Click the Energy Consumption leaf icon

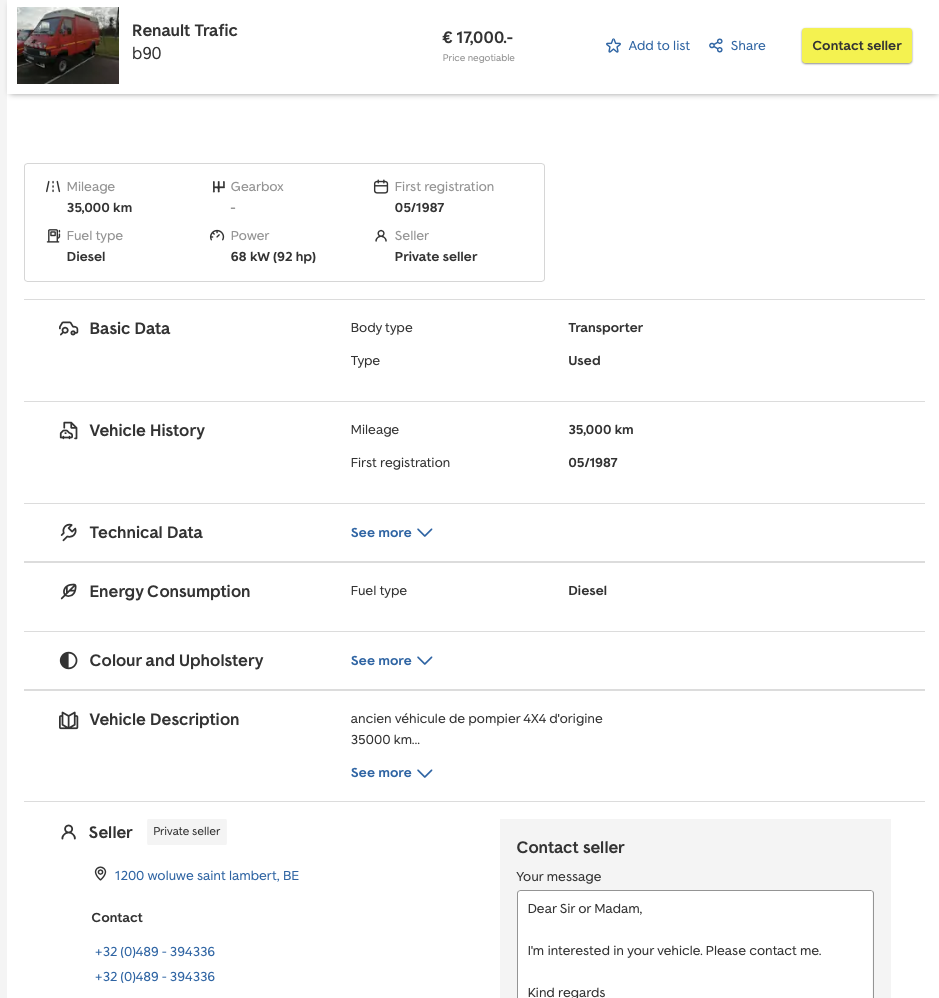click(68, 592)
